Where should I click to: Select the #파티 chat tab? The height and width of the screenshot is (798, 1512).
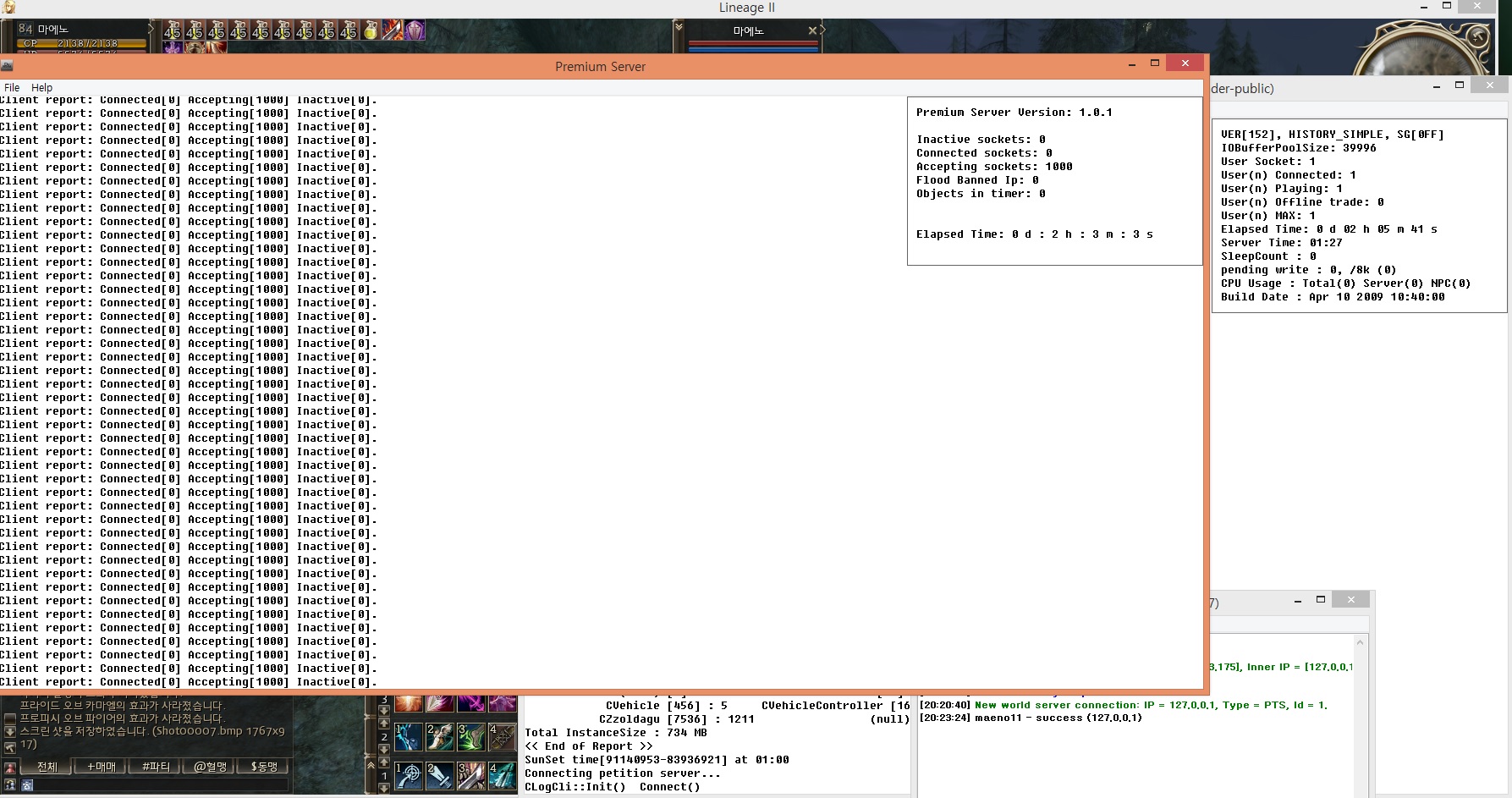click(x=156, y=767)
